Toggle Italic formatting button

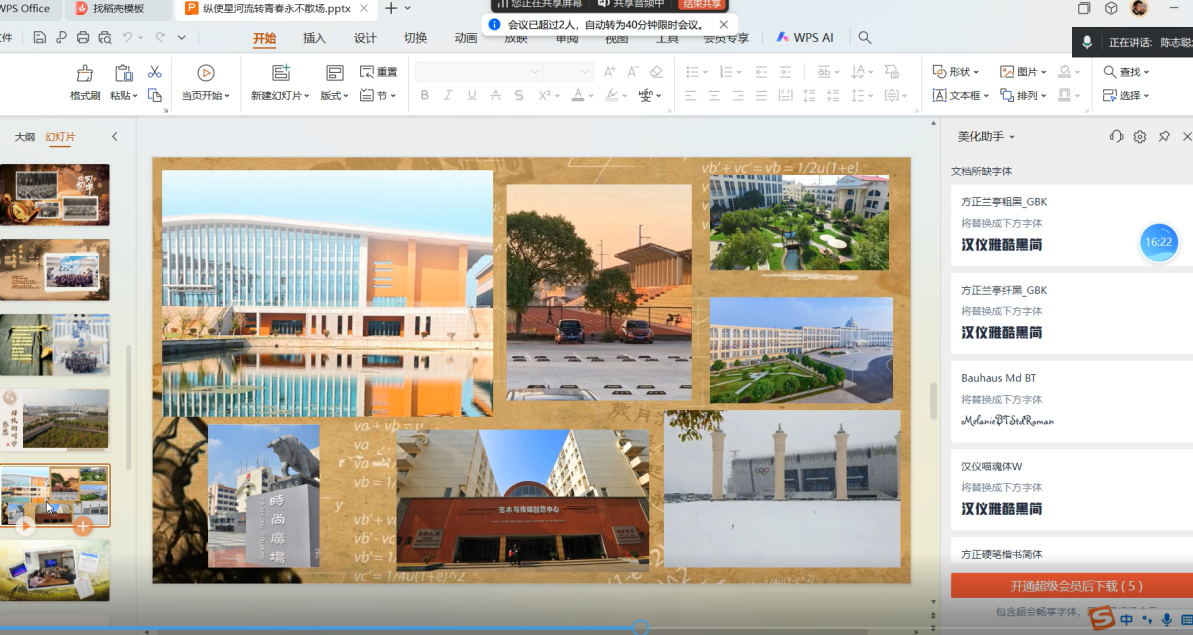pyautogui.click(x=447, y=95)
